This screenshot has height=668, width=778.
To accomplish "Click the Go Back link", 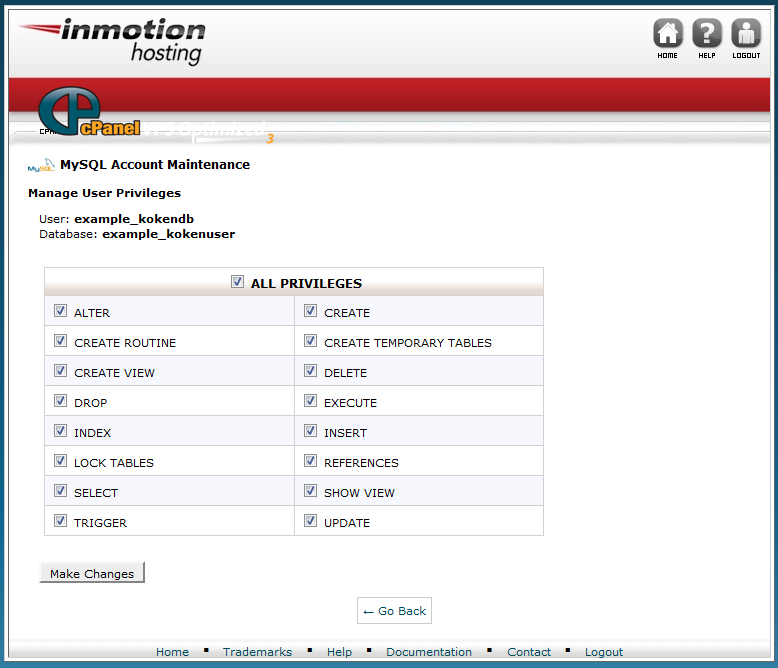I will click(x=394, y=610).
